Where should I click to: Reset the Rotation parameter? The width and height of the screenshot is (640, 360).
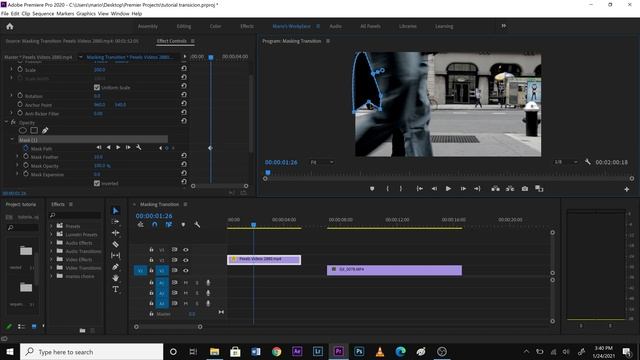point(184,94)
